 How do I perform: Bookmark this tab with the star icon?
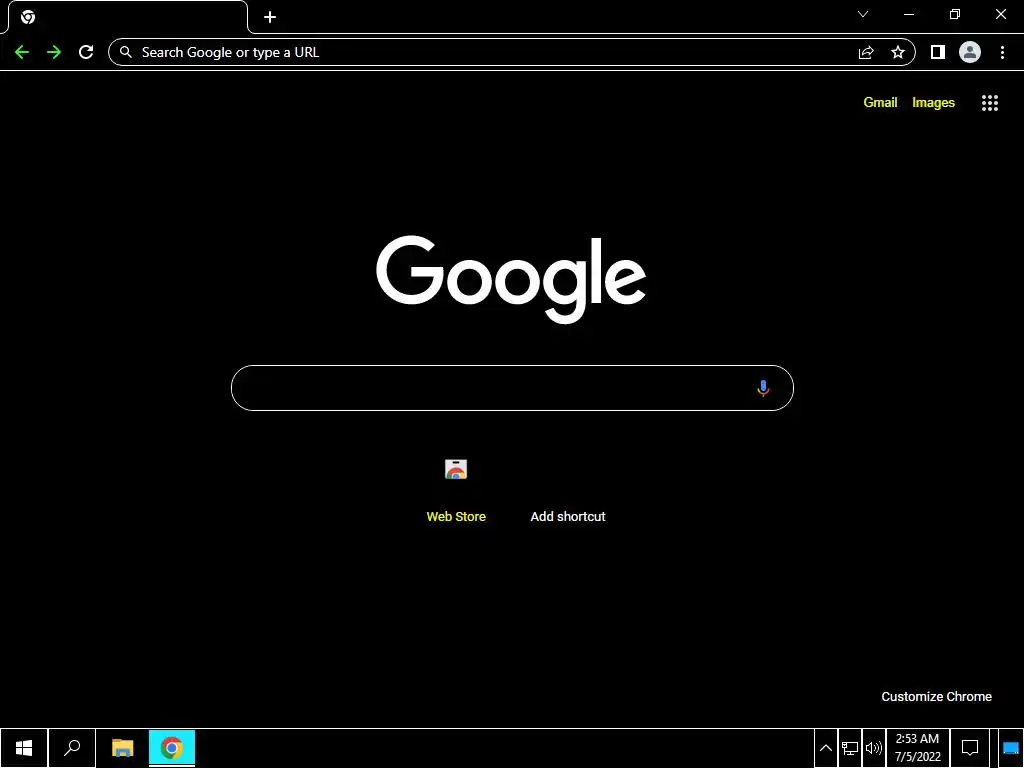898,52
